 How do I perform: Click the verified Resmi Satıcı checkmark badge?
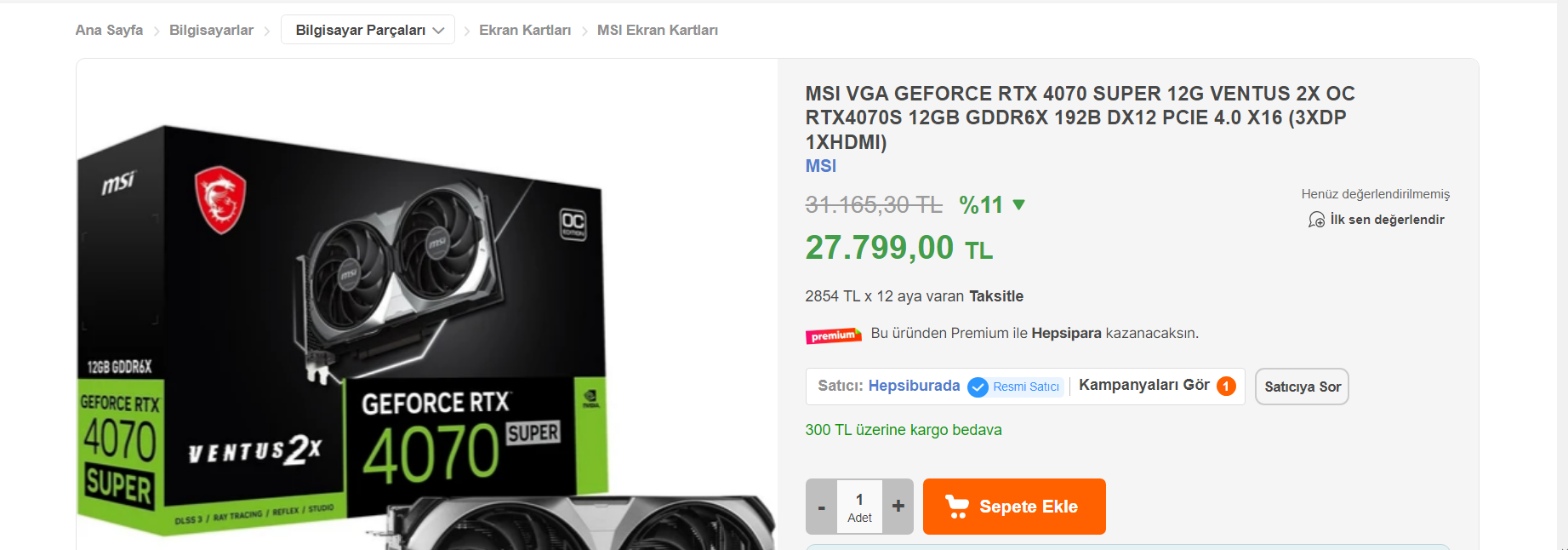click(978, 387)
